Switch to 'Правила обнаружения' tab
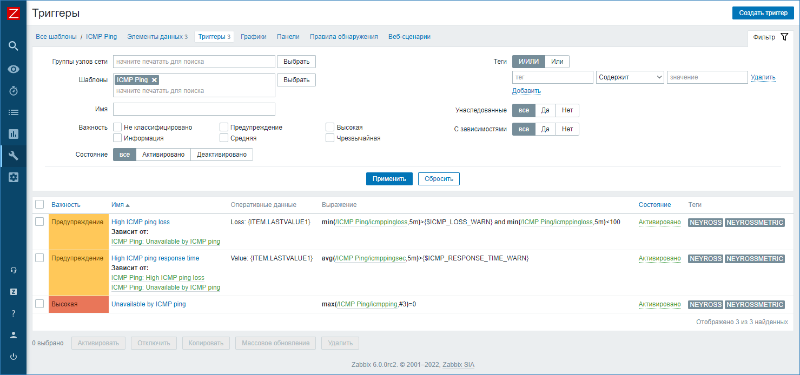 (x=344, y=37)
